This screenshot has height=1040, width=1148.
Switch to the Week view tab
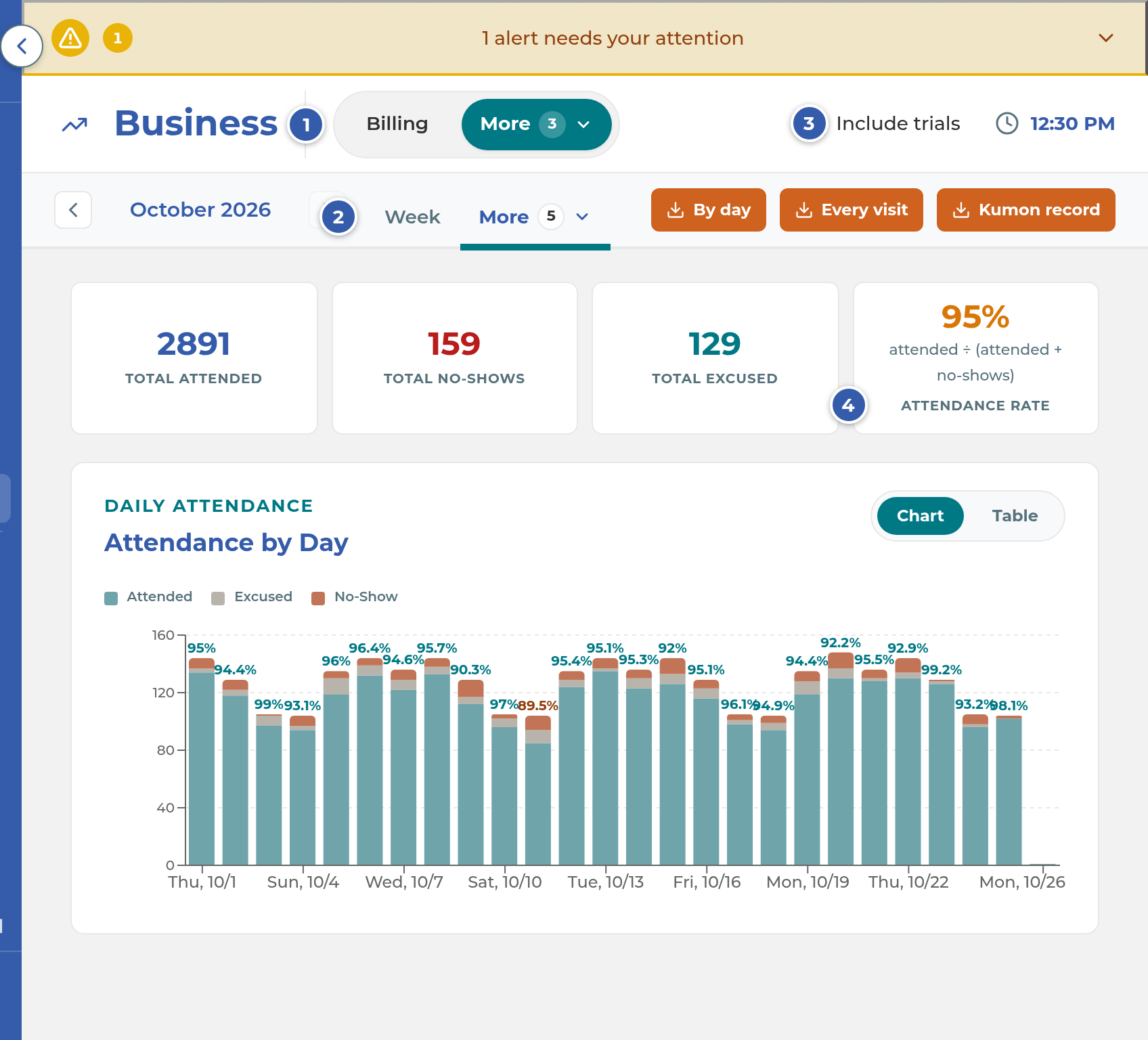pos(412,217)
